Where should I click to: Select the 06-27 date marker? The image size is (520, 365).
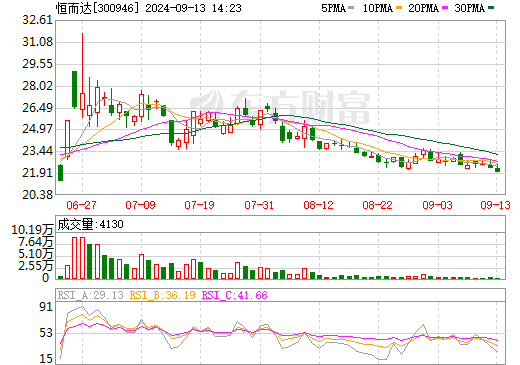click(x=81, y=205)
